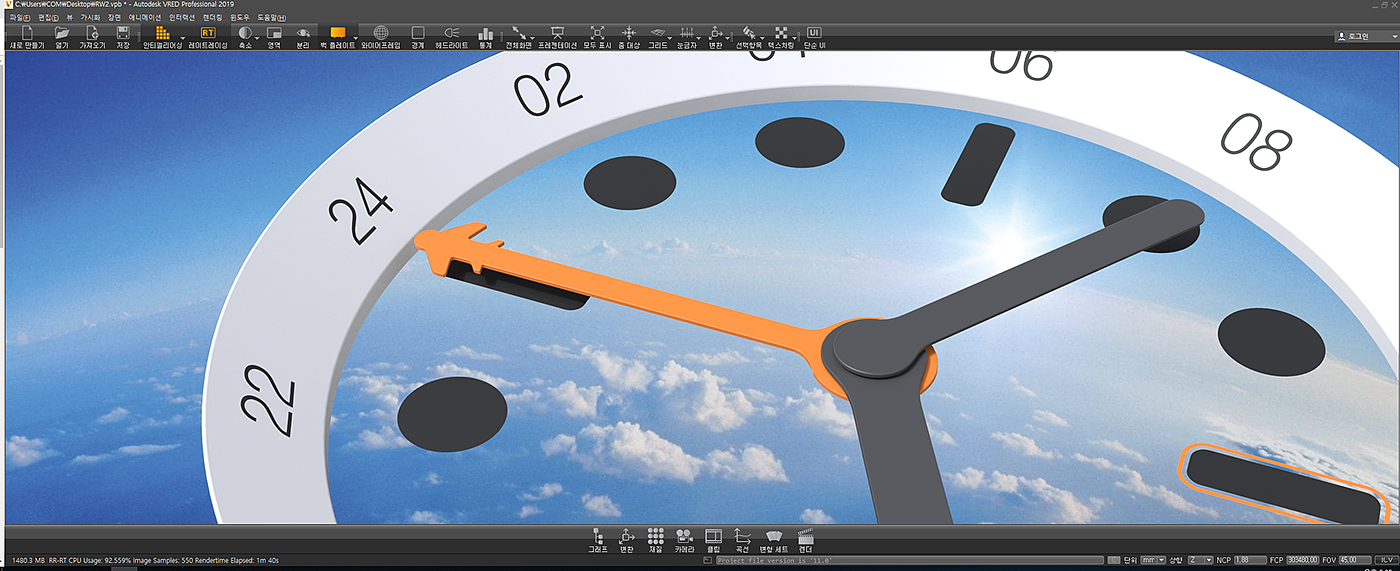Image resolution: width=1400 pixels, height=571 pixels.
Task: Click the texturing (텍스처링) checker icon
Action: 780,33
